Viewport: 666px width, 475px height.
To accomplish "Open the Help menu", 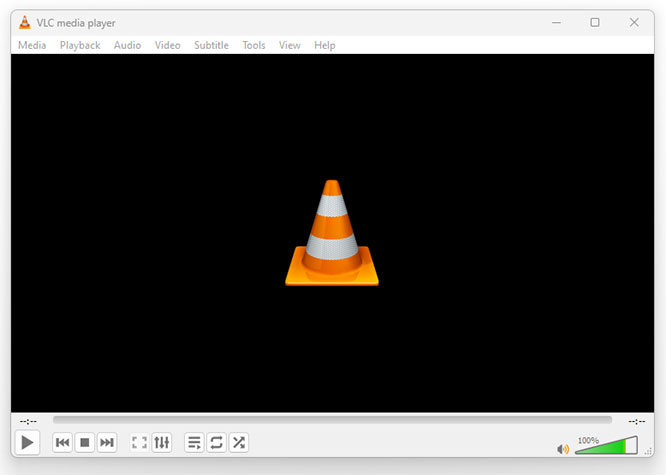I will point(325,45).
